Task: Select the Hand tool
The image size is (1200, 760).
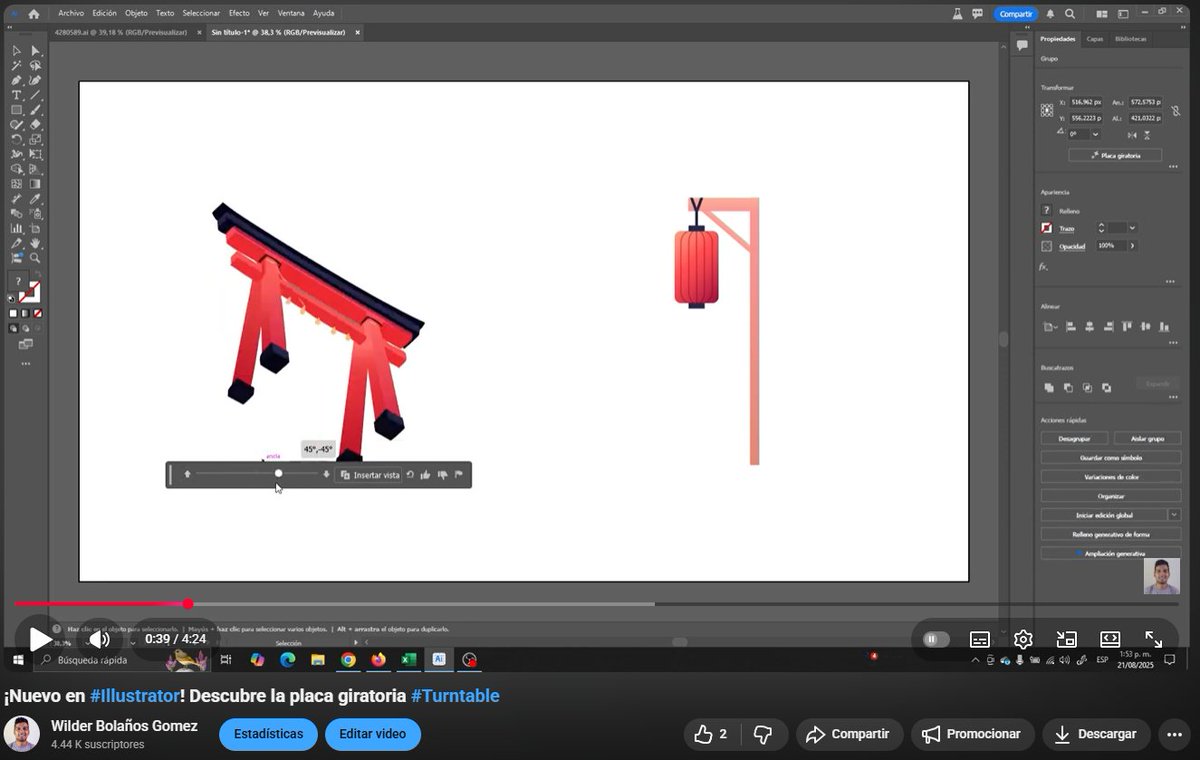Action: tap(36, 243)
